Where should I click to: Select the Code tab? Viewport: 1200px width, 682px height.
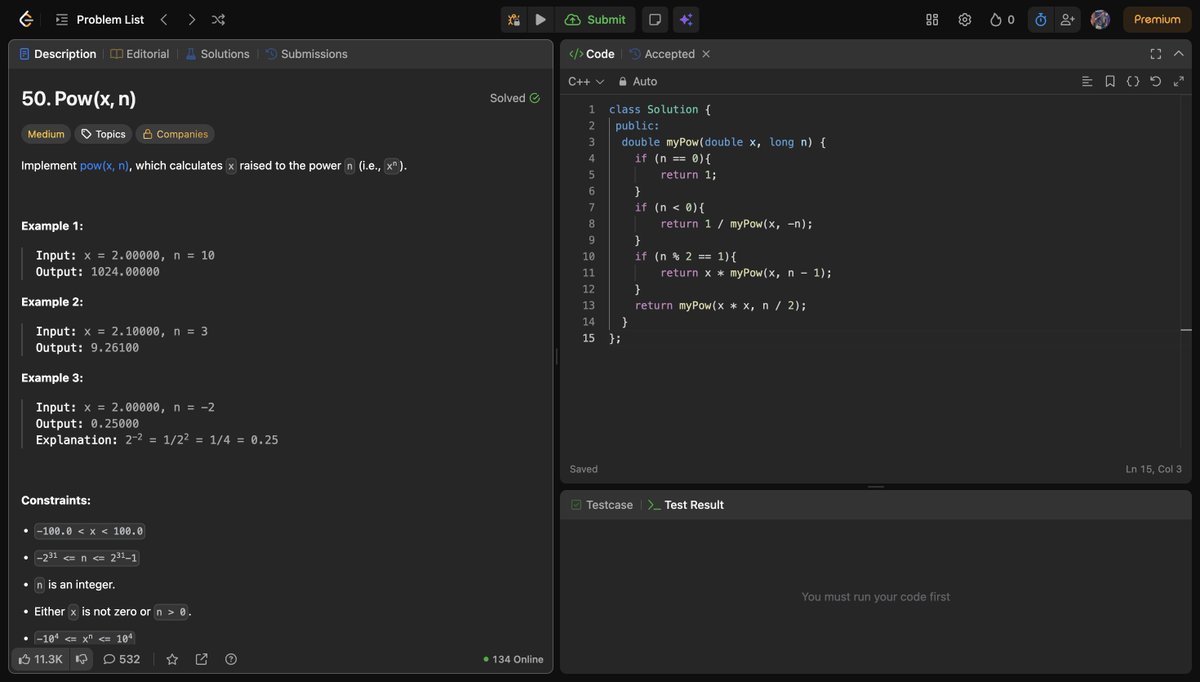coord(592,54)
